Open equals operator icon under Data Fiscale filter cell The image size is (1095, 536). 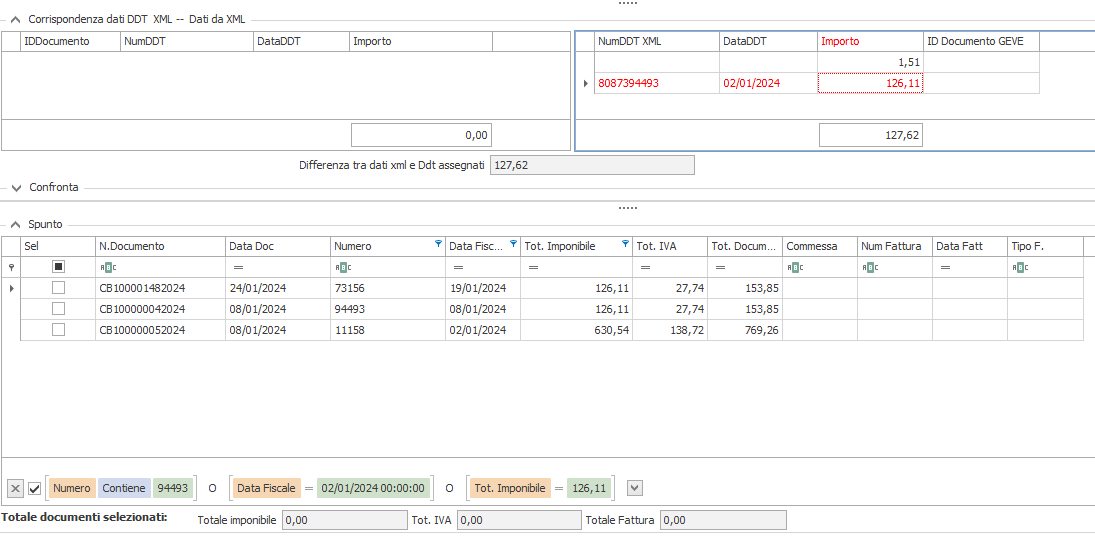458,267
